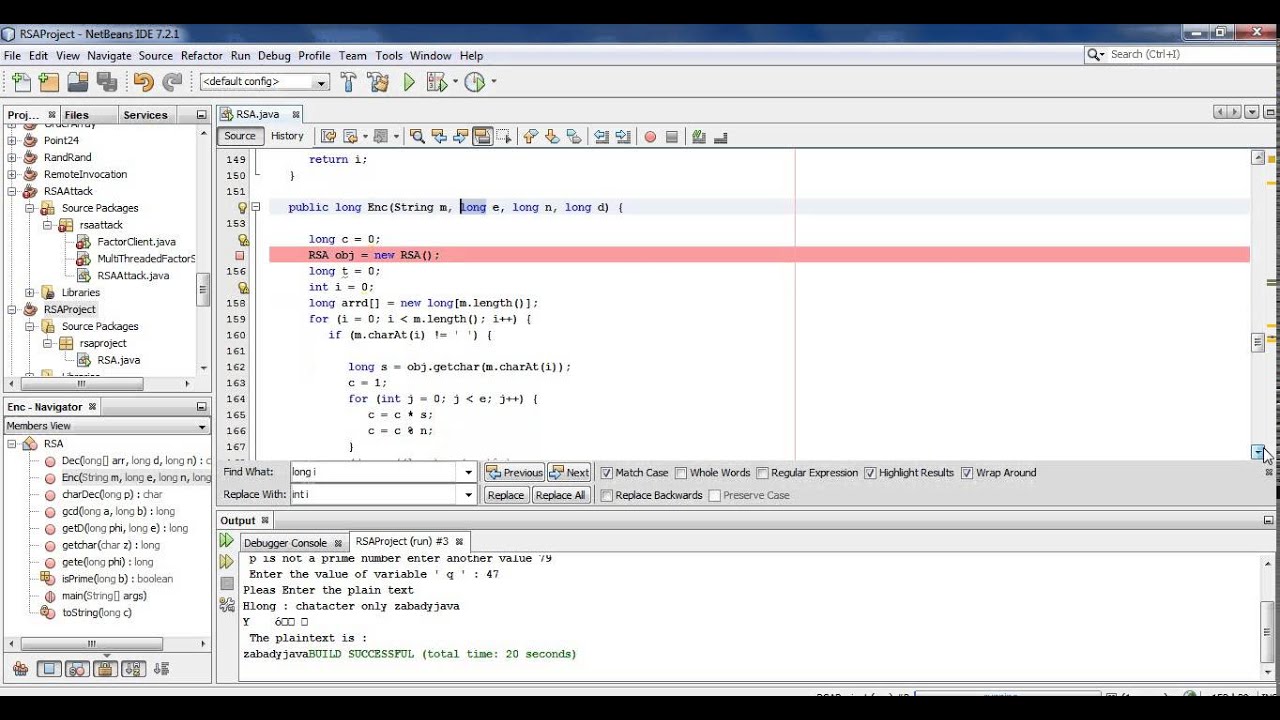Click the Stop Macro Recording icon
The image size is (1280, 720).
pyautogui.click(x=672, y=136)
